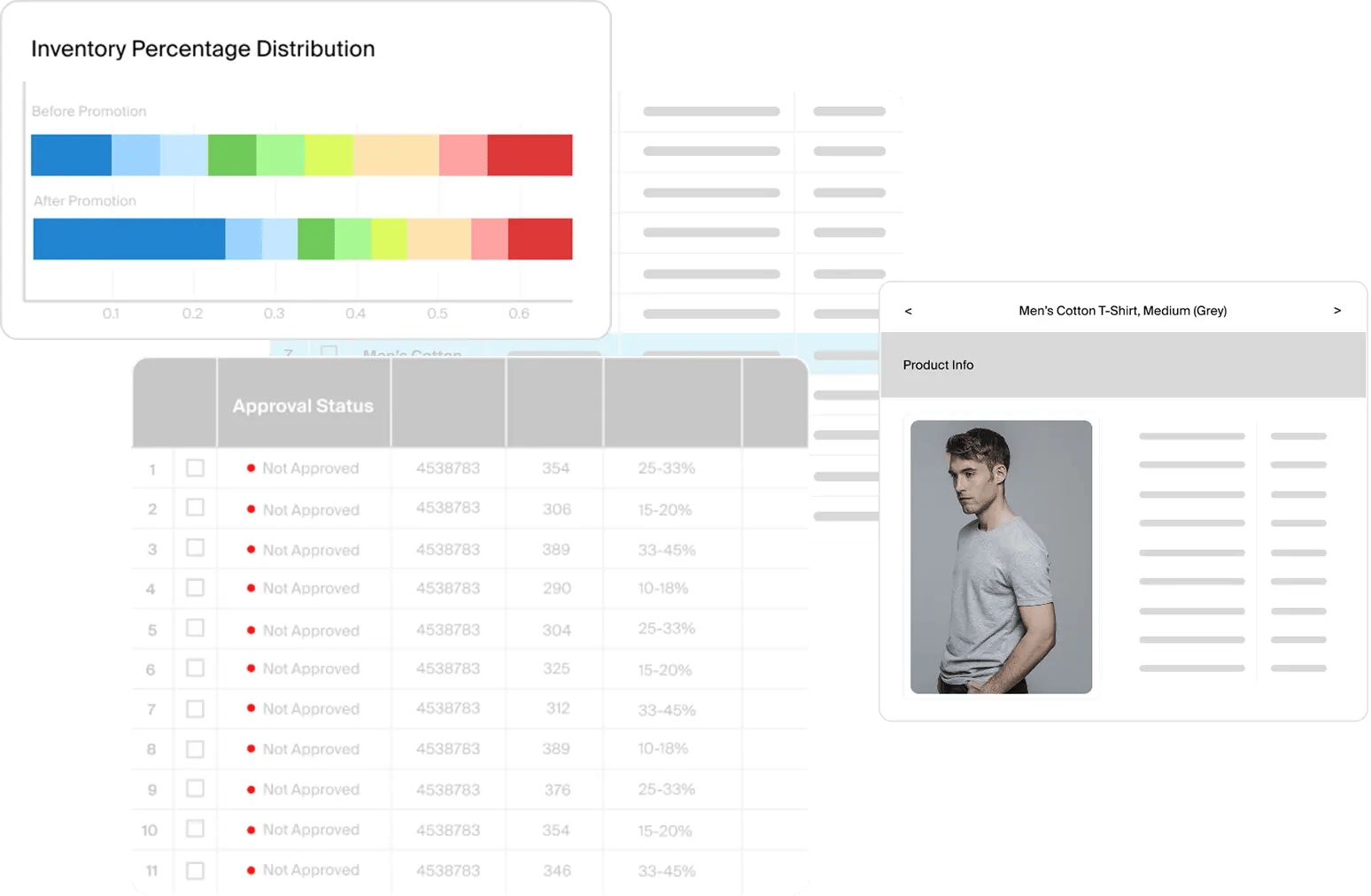Screen dimensions: 1371x896
Task: Click the red Not Approved indicator on row 8
Action: (x=252, y=748)
